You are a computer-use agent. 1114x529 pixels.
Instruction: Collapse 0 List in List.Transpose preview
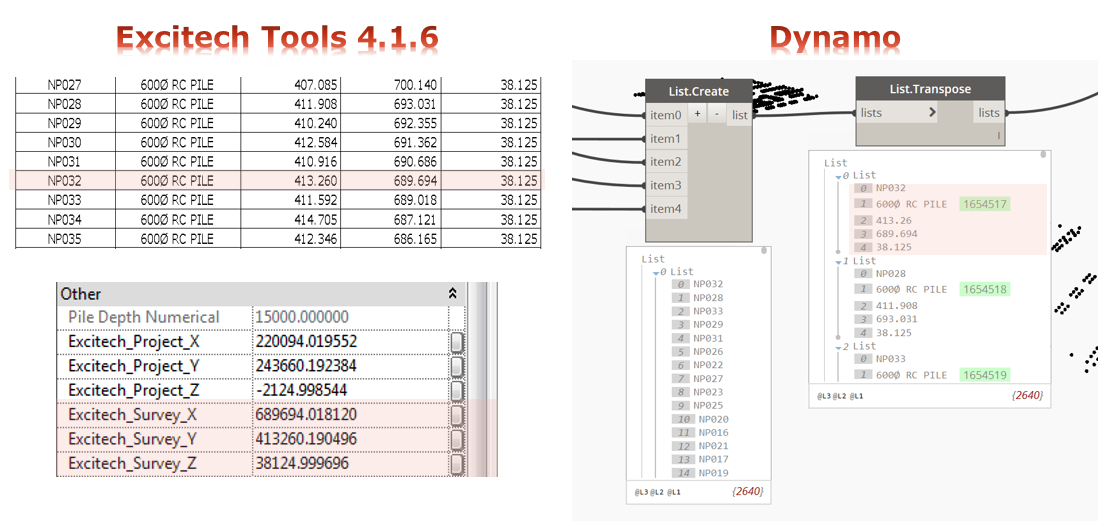[838, 176]
